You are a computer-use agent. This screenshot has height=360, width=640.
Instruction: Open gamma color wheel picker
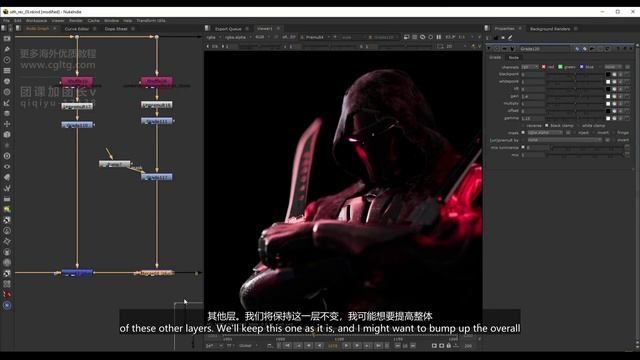[614, 118]
